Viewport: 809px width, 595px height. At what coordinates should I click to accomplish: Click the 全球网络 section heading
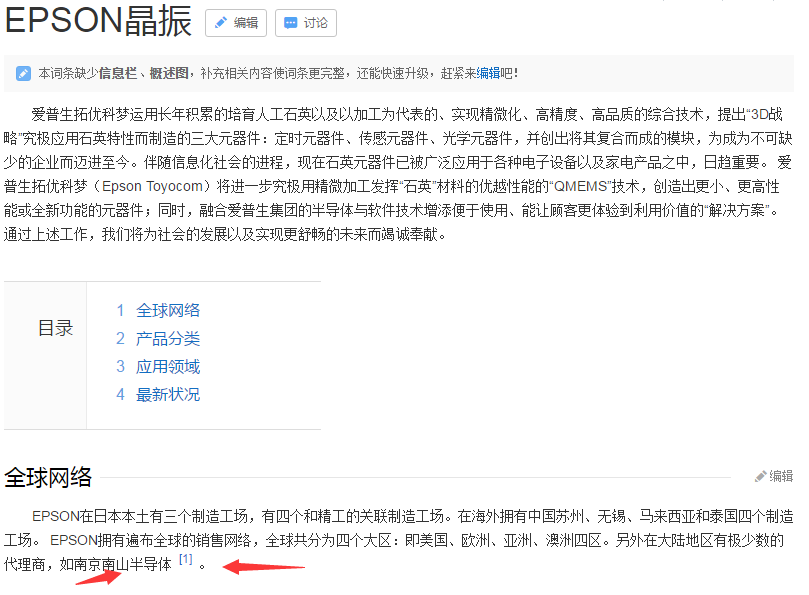pyautogui.click(x=48, y=476)
